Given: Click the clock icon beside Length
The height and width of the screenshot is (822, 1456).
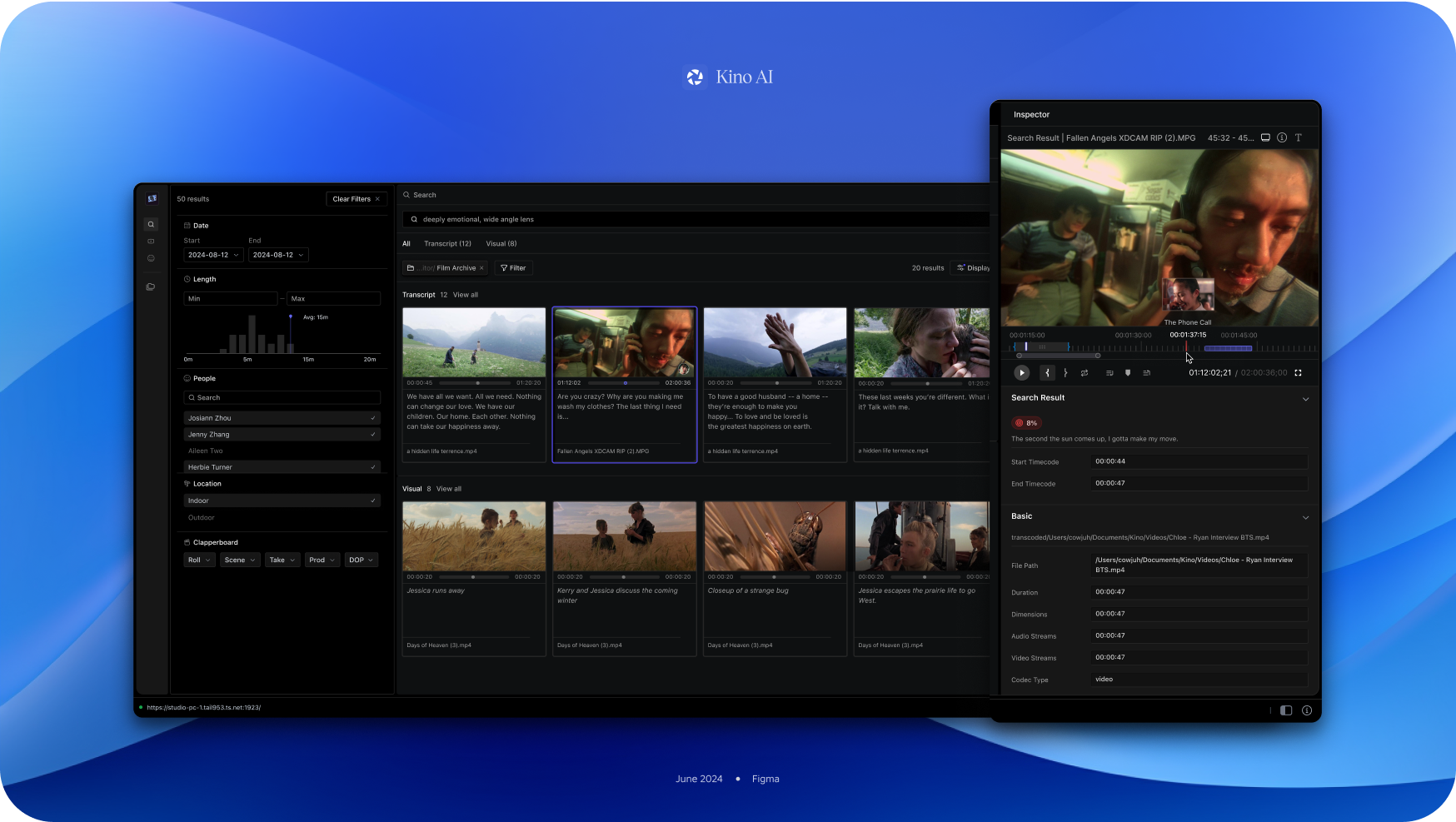Looking at the screenshot, I should (187, 279).
